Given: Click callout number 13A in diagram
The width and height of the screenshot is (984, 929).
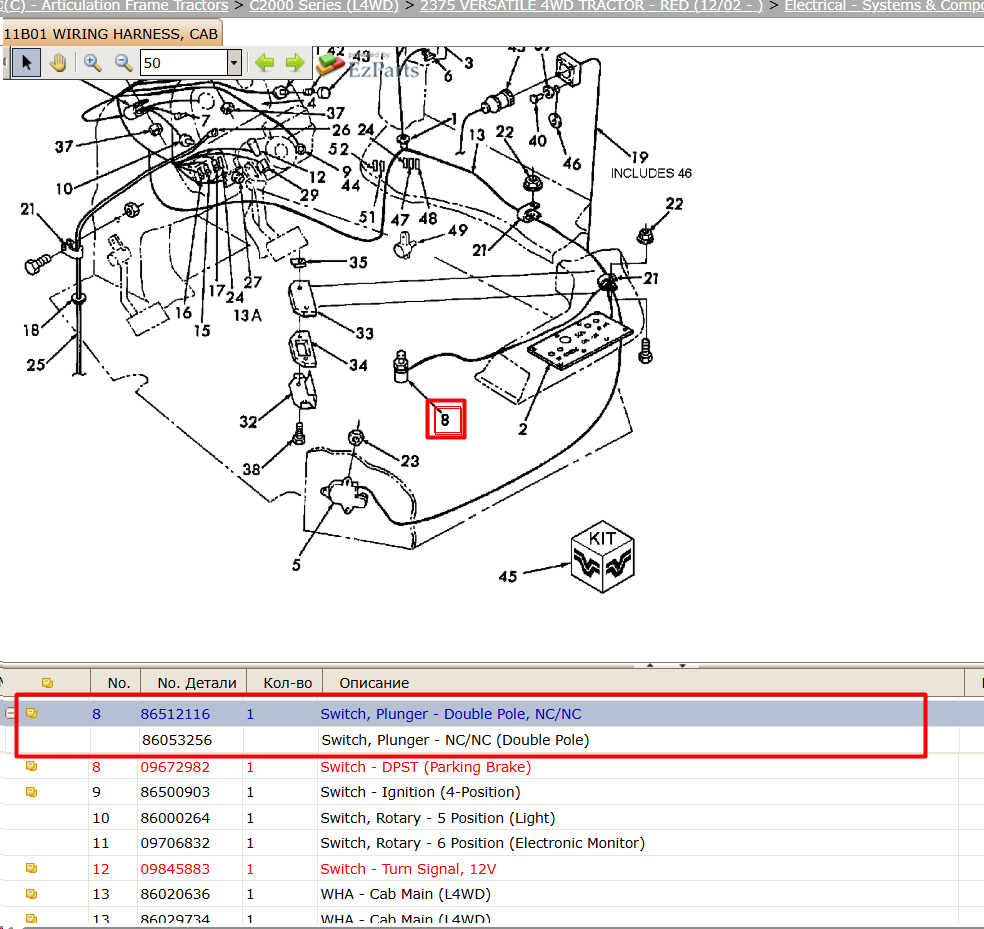Looking at the screenshot, I should (247, 316).
